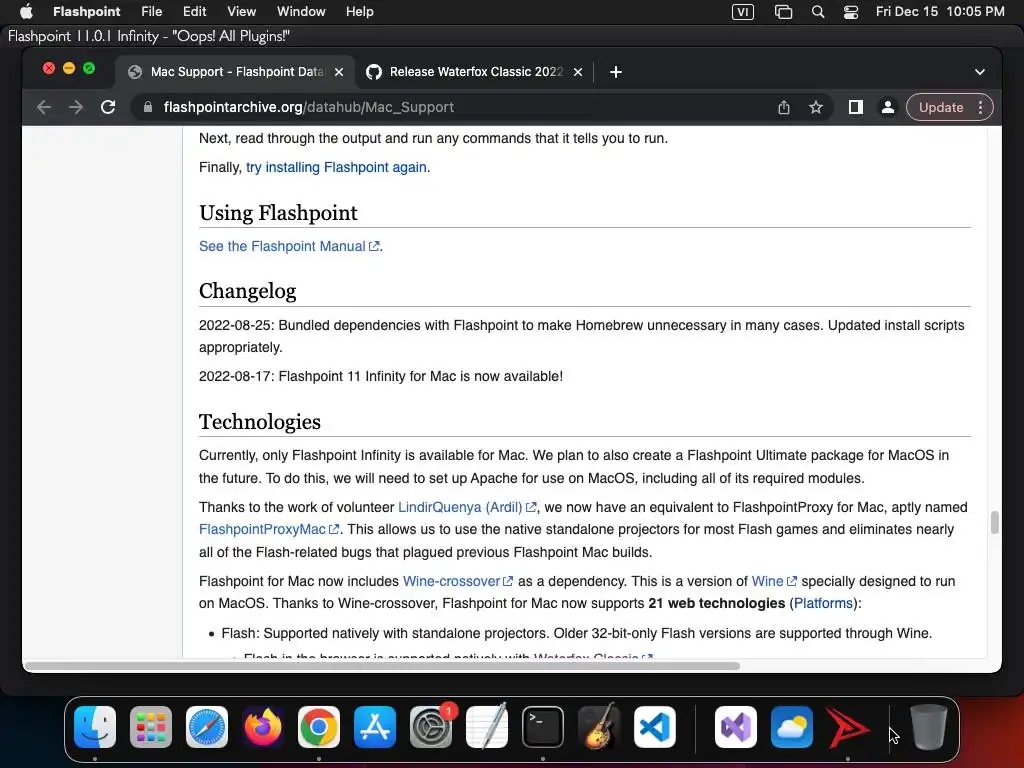Viewport: 1024px width, 768px height.
Task: Close the Release Waterfox Classic tab
Action: click(578, 72)
